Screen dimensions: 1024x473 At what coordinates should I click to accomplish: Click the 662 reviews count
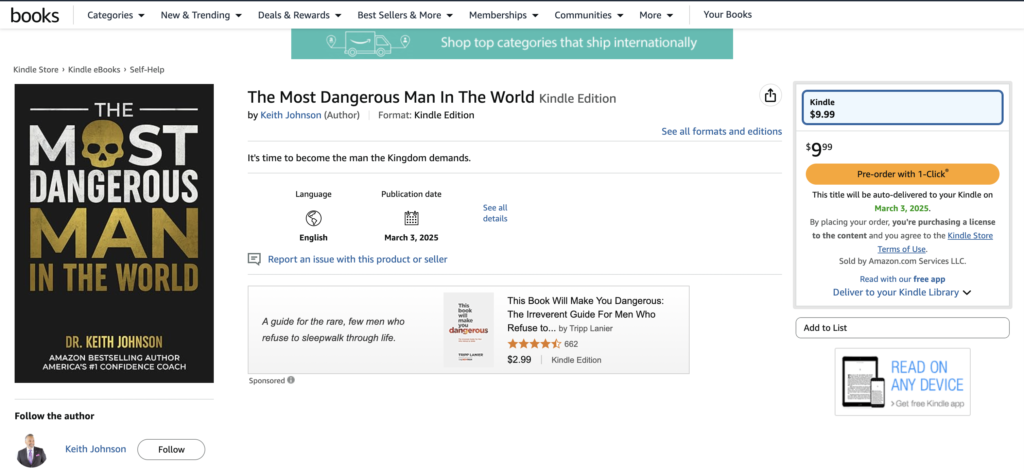coord(571,344)
